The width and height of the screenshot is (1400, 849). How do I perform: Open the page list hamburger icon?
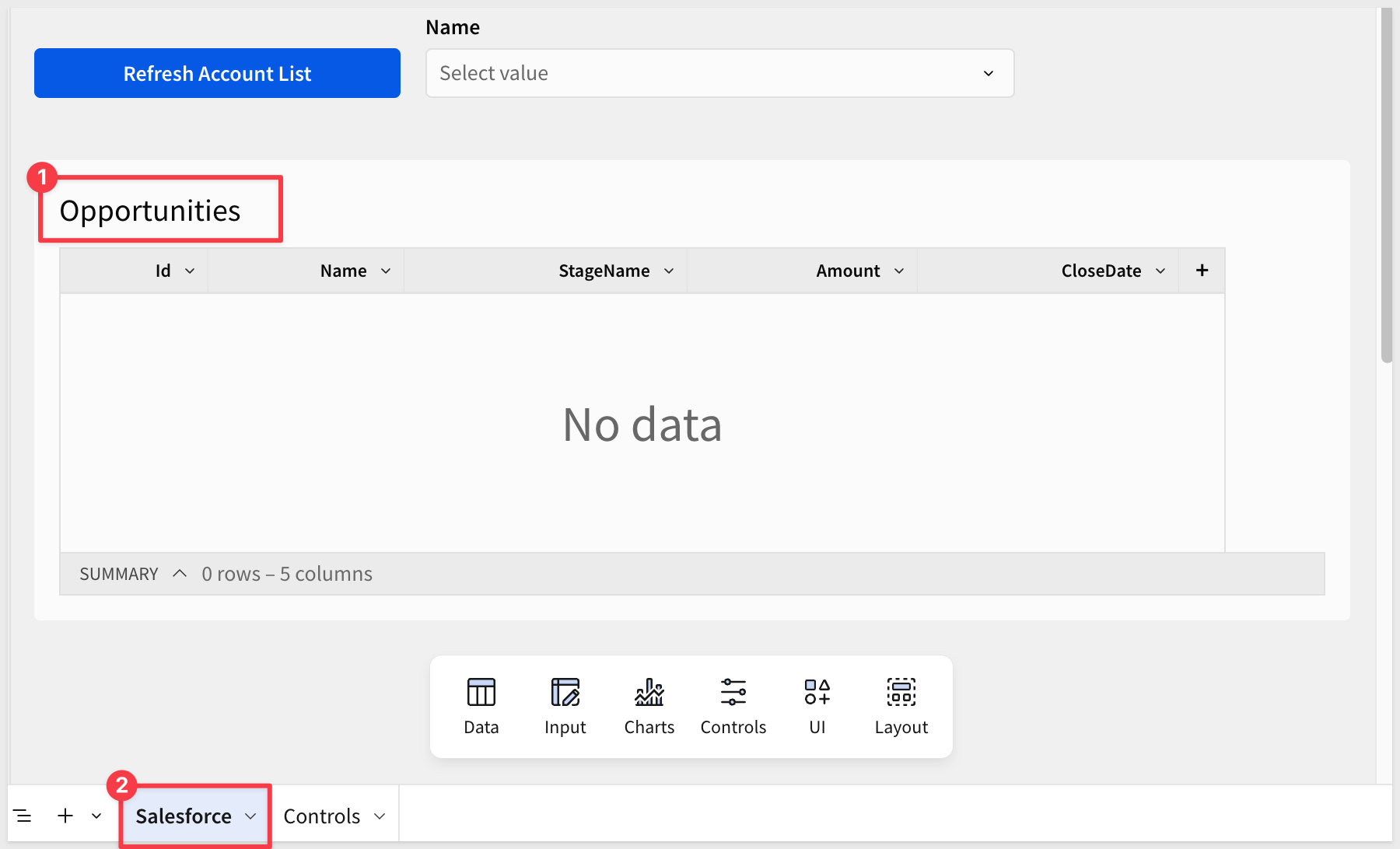[x=23, y=816]
